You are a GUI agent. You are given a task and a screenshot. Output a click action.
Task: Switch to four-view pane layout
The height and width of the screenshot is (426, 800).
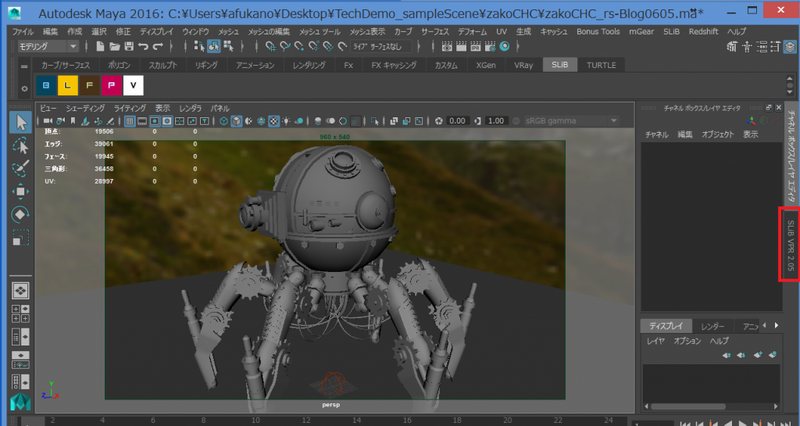pos(20,314)
